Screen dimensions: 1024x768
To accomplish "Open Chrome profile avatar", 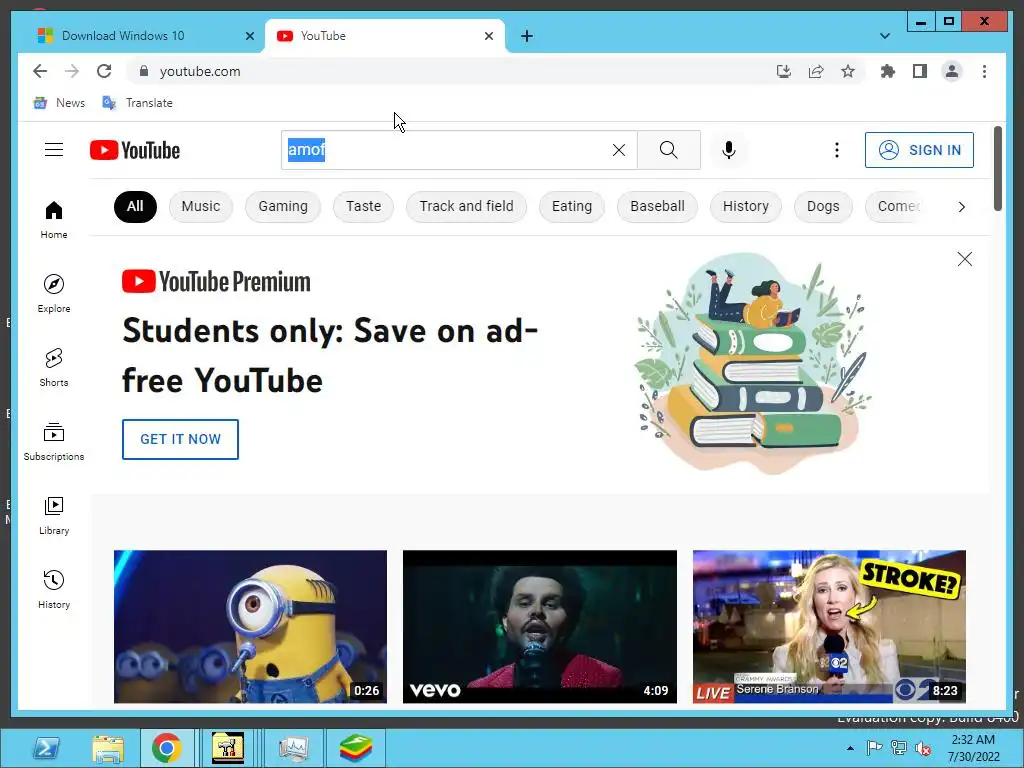I will coord(952,71).
